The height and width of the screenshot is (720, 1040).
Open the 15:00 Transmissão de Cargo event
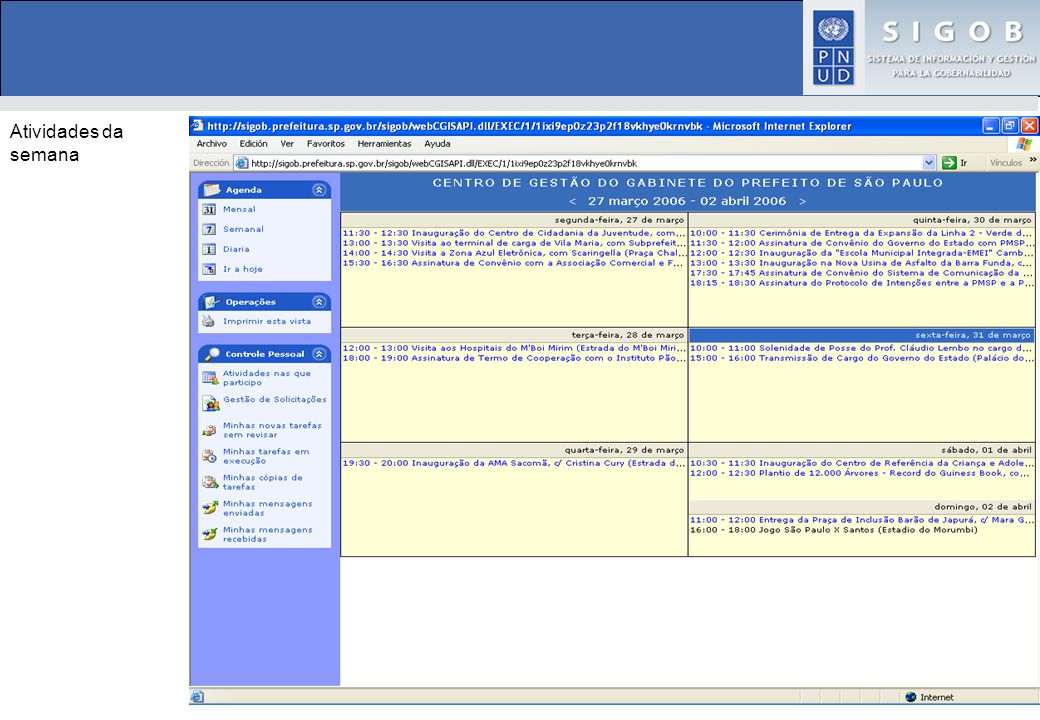pyautogui.click(x=861, y=359)
